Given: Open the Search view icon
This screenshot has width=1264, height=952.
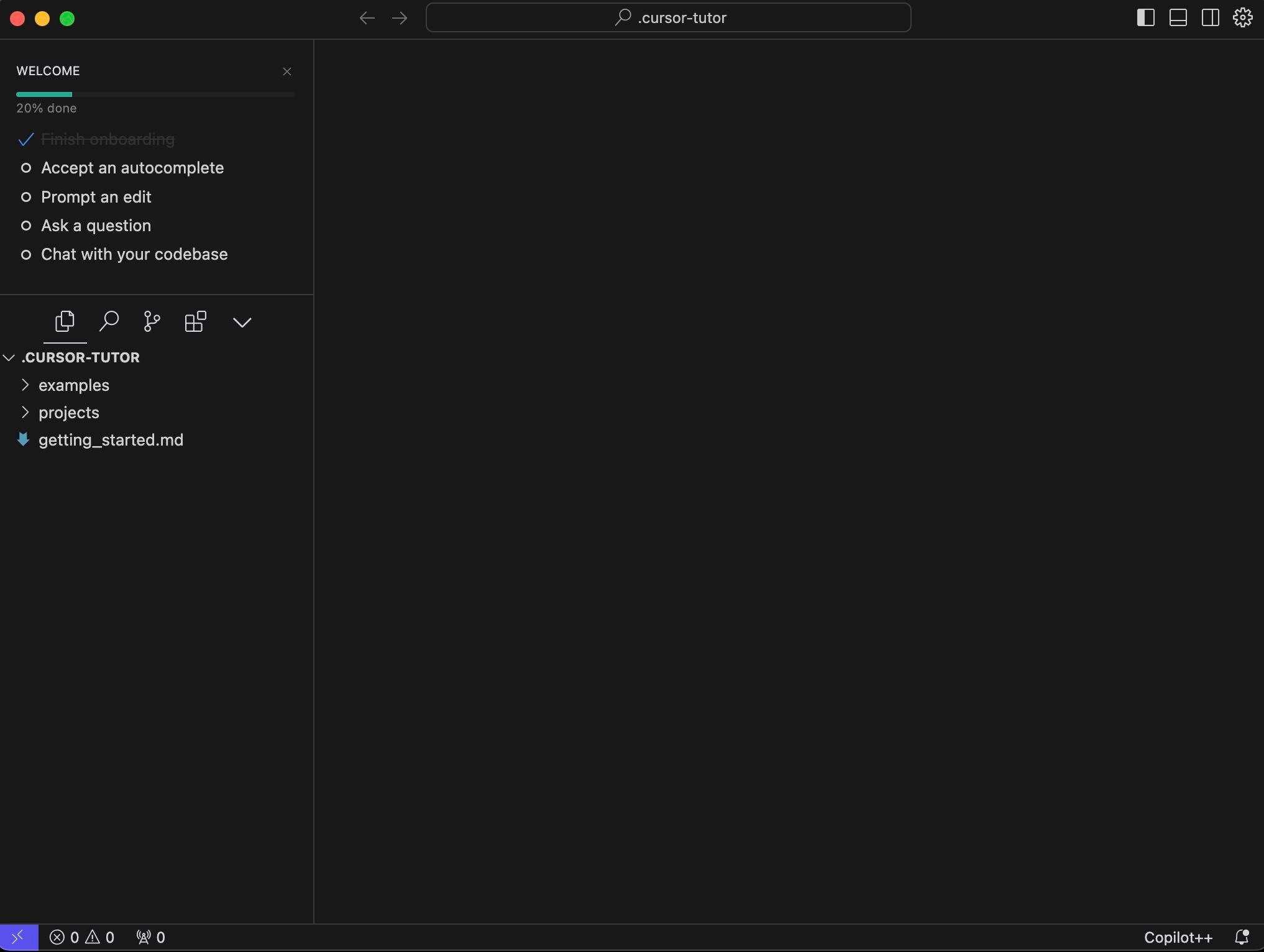Looking at the screenshot, I should click(109, 321).
